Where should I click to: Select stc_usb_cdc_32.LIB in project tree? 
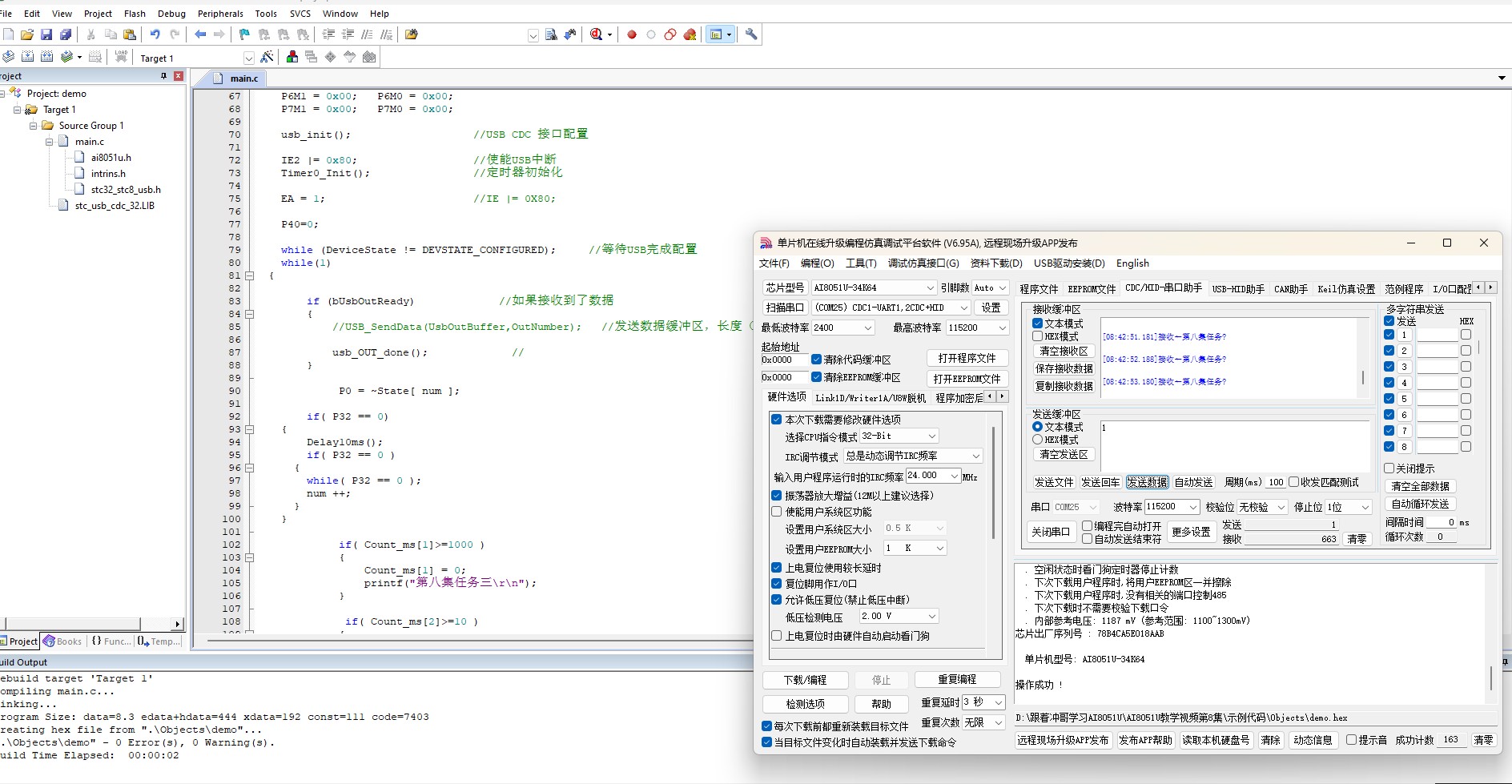click(x=115, y=206)
